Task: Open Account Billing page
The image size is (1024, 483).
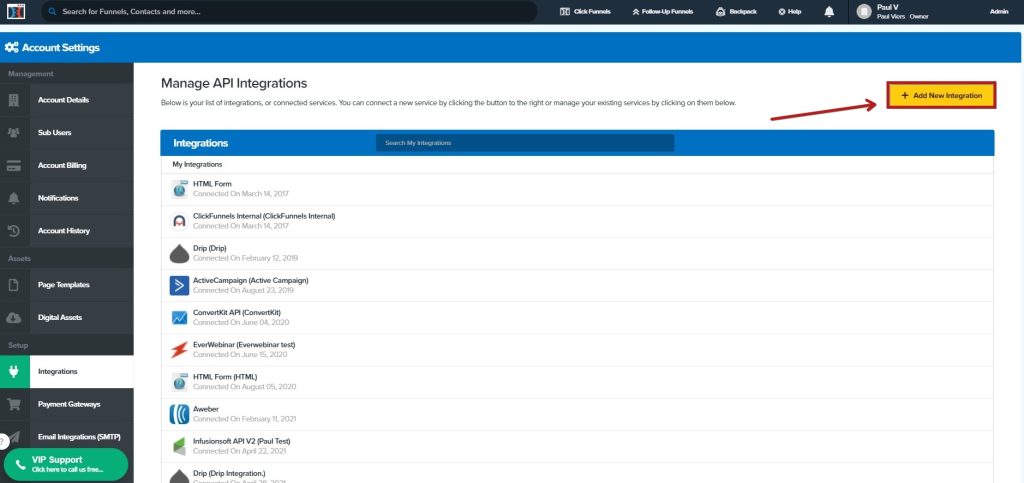Action: click(67, 165)
